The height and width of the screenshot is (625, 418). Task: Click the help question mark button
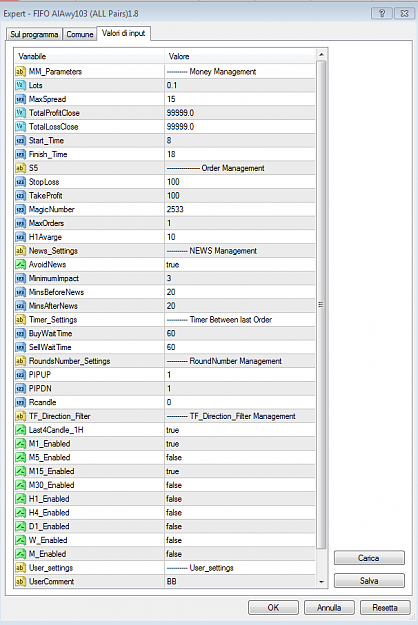pos(382,14)
